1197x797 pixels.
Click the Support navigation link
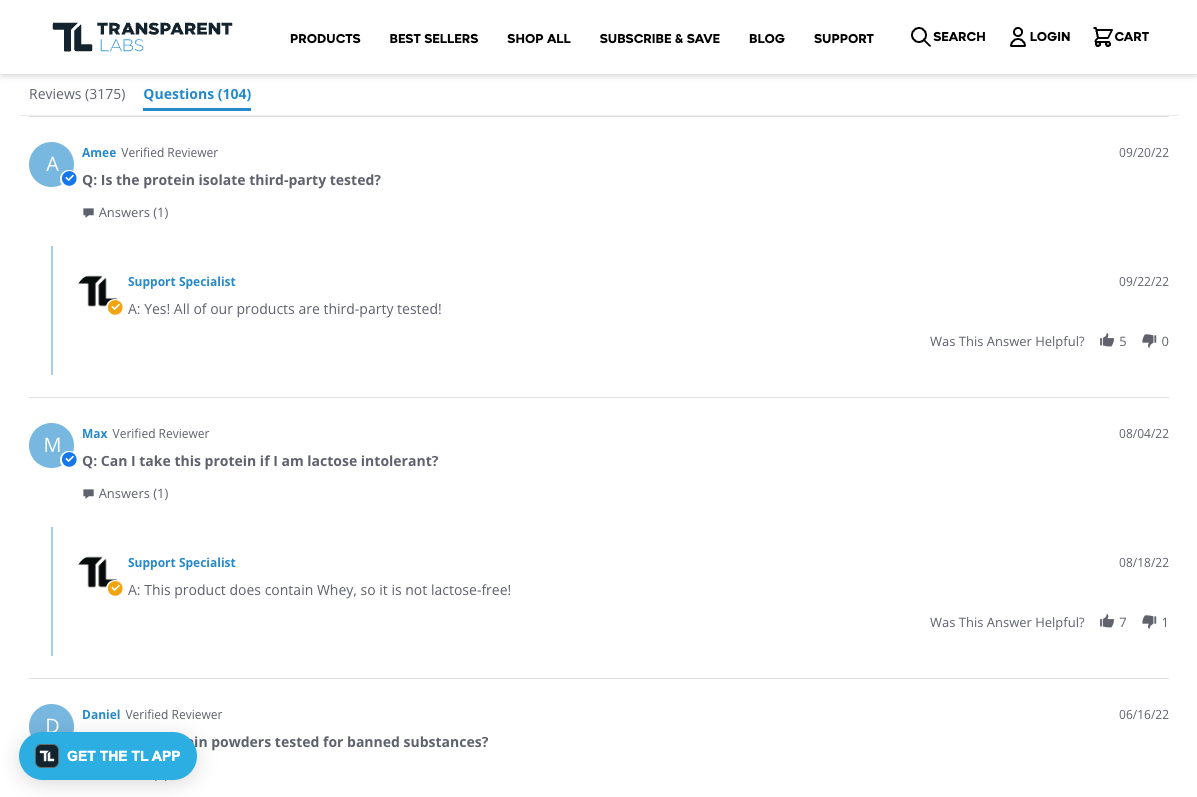coord(844,38)
